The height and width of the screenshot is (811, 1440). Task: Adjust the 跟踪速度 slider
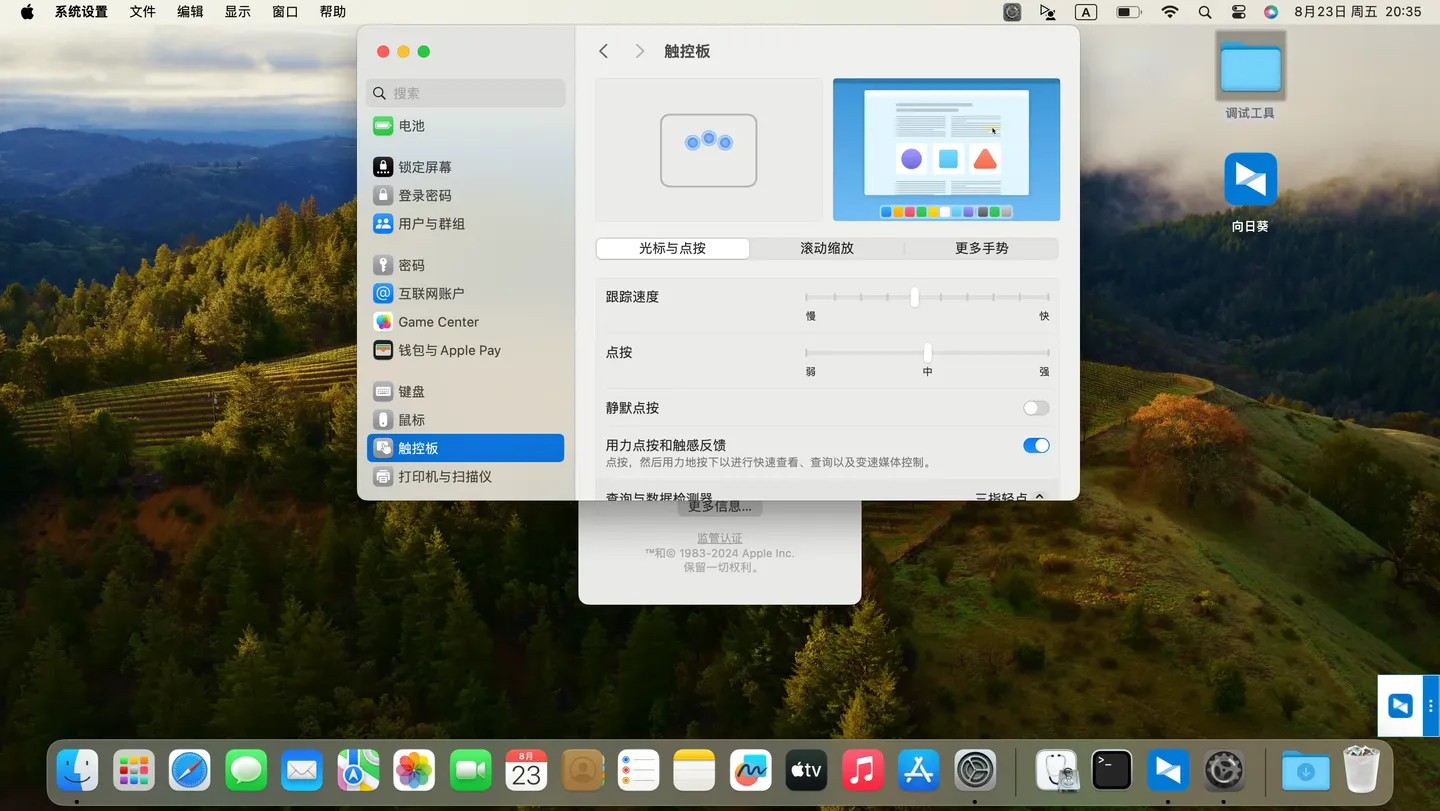tap(913, 297)
